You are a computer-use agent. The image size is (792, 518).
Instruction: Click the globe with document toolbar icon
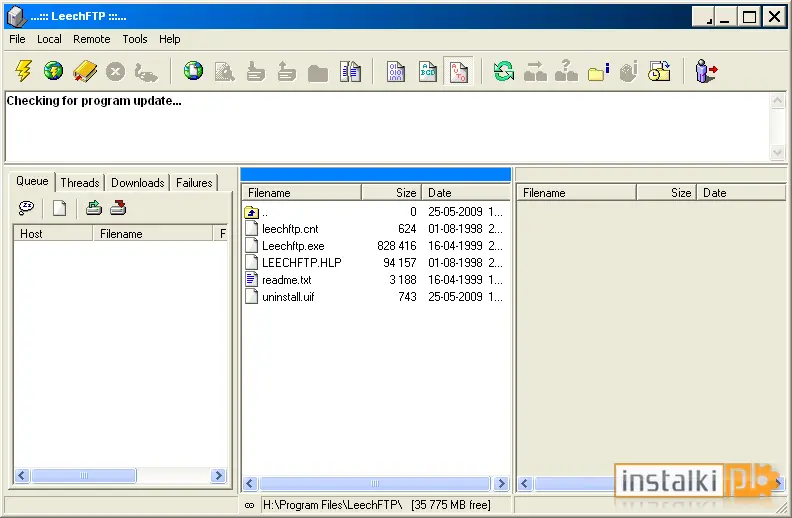pyautogui.click(x=193, y=71)
